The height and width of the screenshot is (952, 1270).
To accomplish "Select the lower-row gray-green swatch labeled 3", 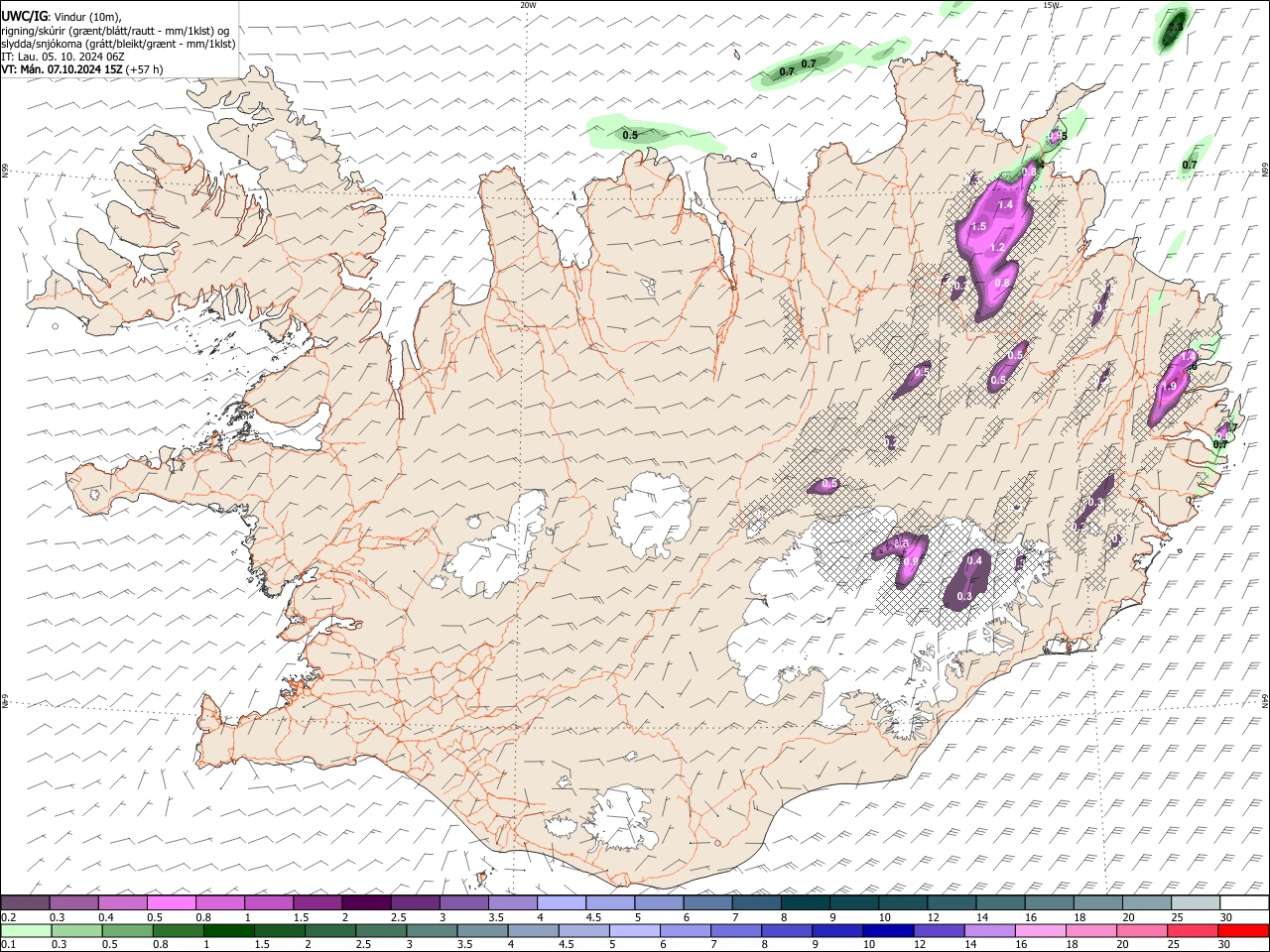I will coord(432,930).
